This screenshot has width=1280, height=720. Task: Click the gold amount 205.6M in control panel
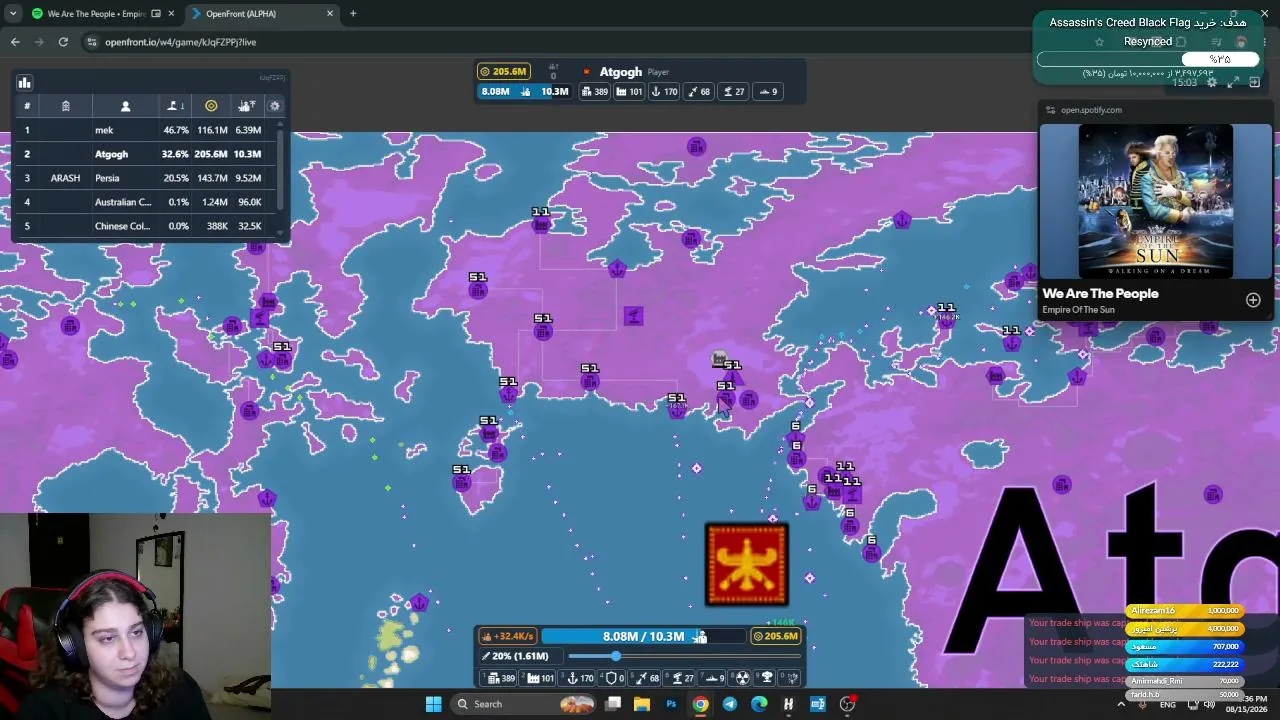[776, 636]
